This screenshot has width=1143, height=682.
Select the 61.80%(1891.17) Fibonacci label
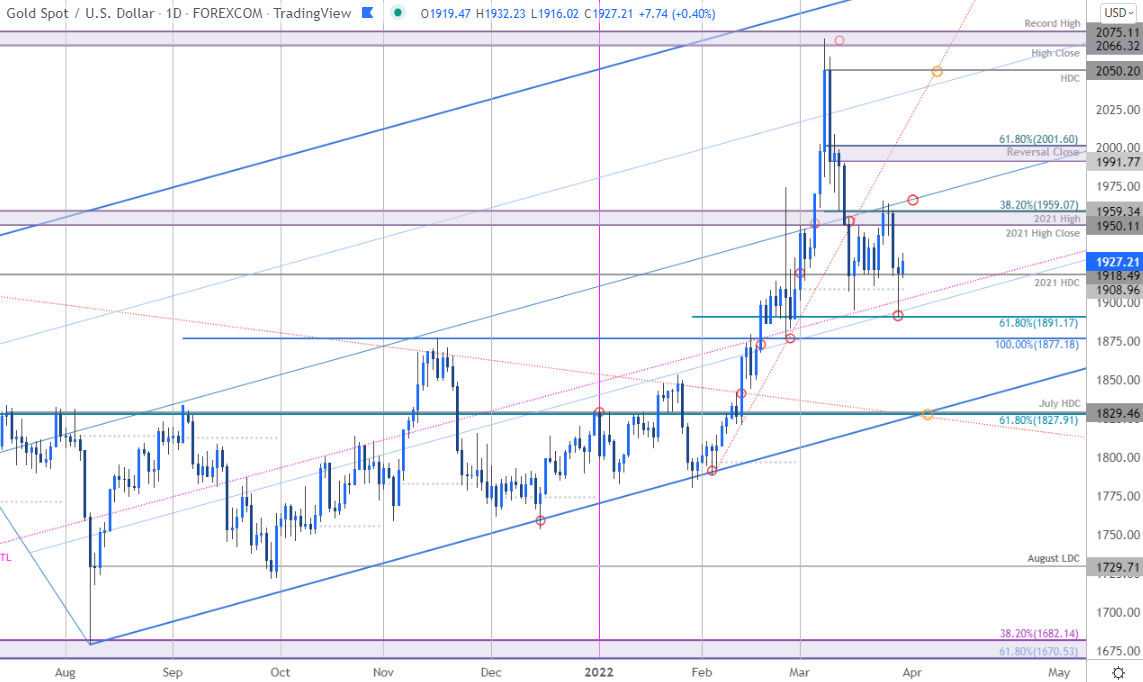click(1038, 323)
